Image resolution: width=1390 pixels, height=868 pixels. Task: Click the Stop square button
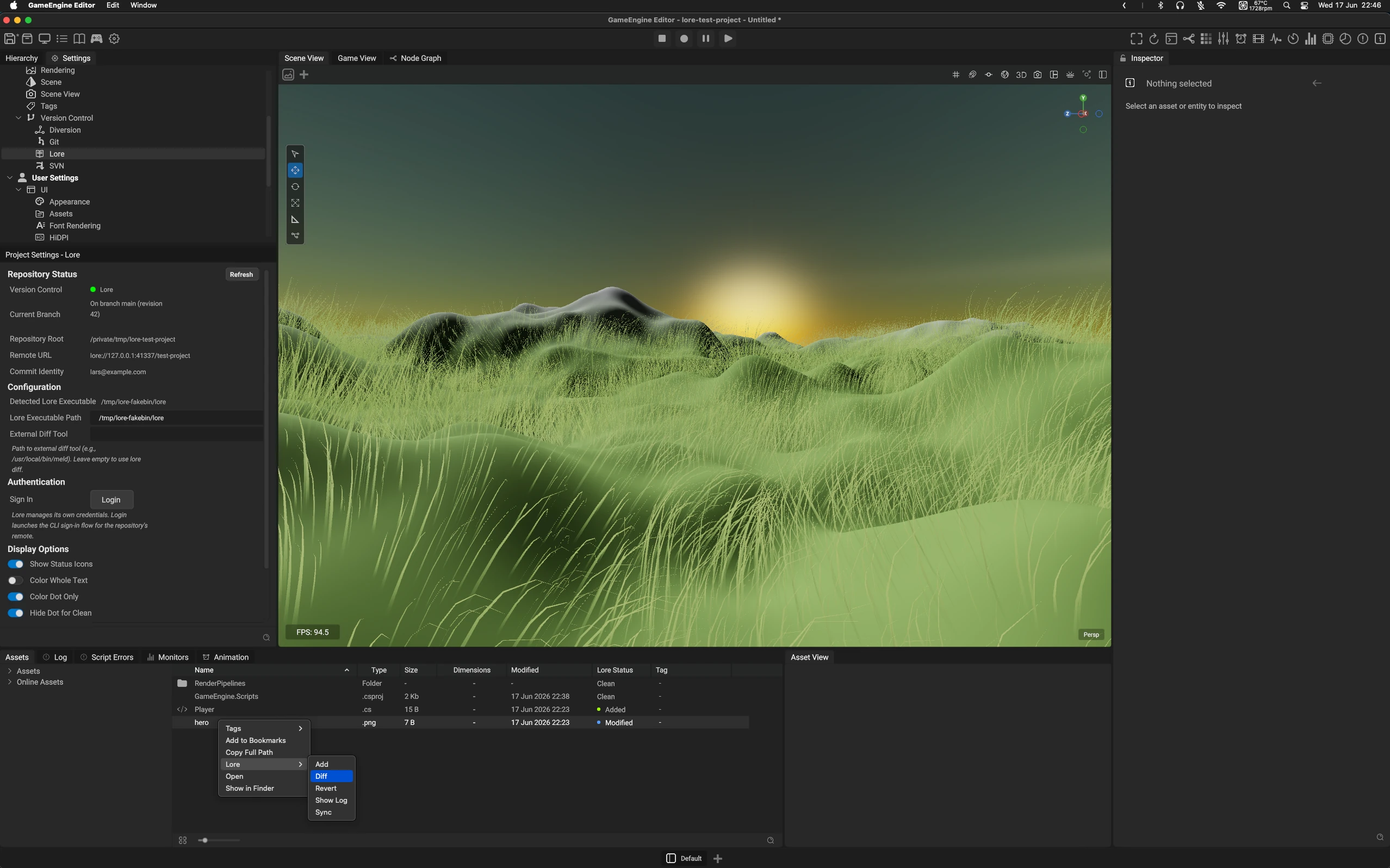(x=662, y=39)
